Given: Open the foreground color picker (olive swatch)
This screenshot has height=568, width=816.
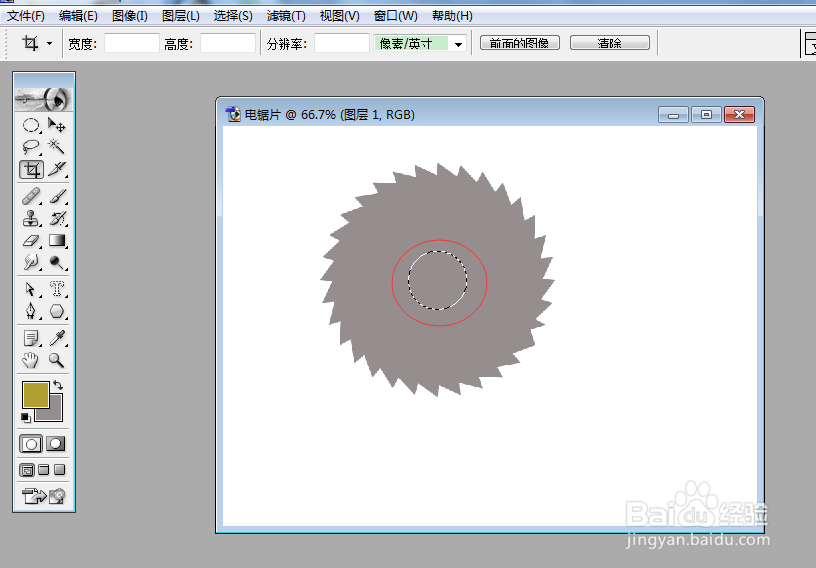Looking at the screenshot, I should (35, 394).
